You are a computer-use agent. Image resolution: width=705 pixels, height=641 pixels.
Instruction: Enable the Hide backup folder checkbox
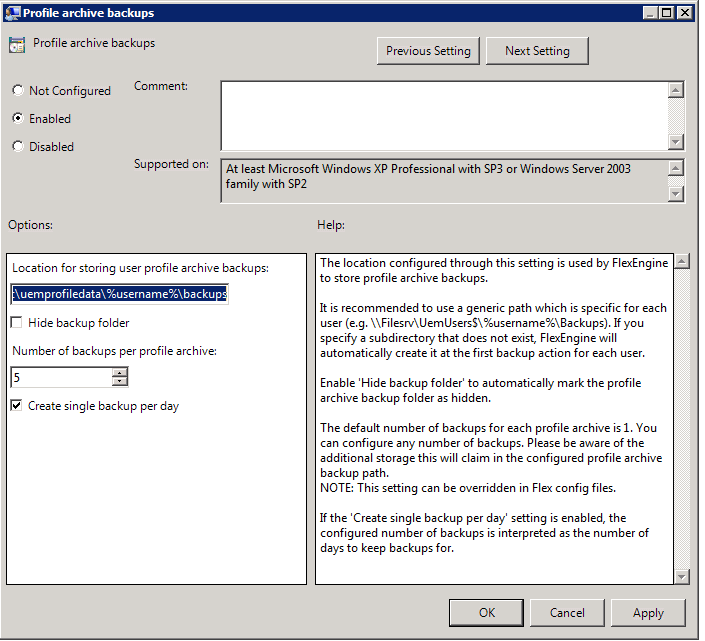tap(17, 323)
